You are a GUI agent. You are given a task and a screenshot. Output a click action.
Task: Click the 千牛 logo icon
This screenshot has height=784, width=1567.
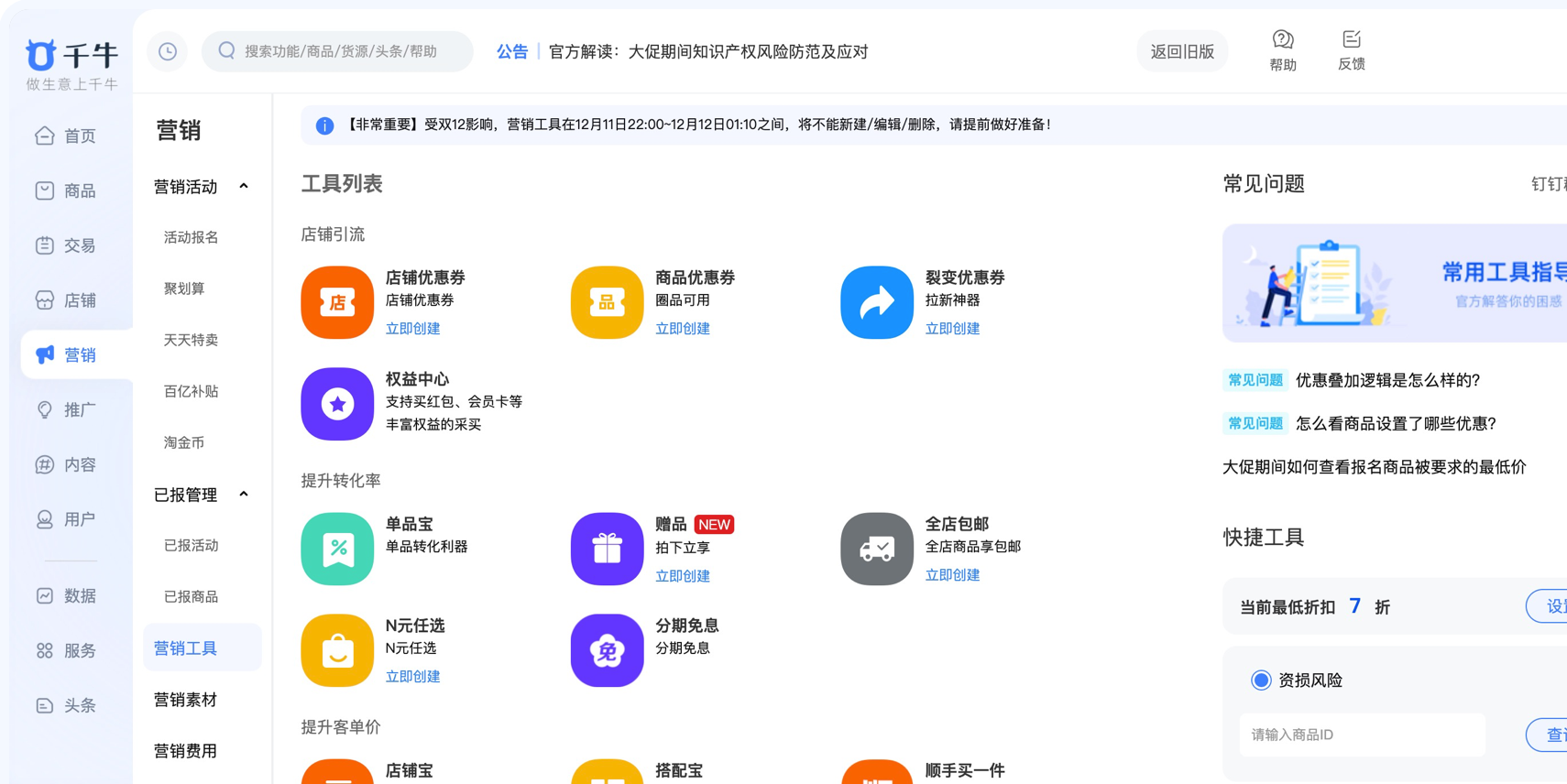coord(41,55)
